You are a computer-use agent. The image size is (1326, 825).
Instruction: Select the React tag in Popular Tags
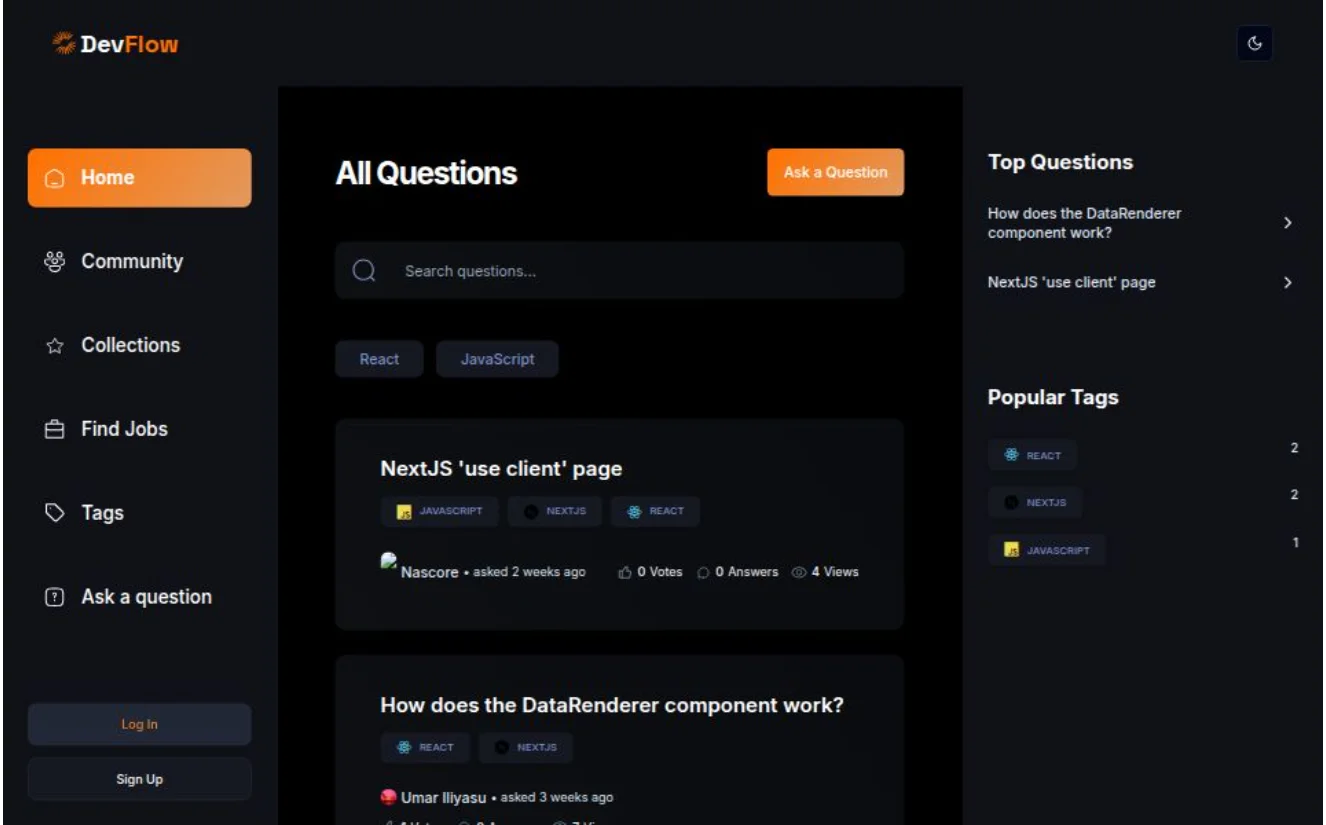[1032, 455]
